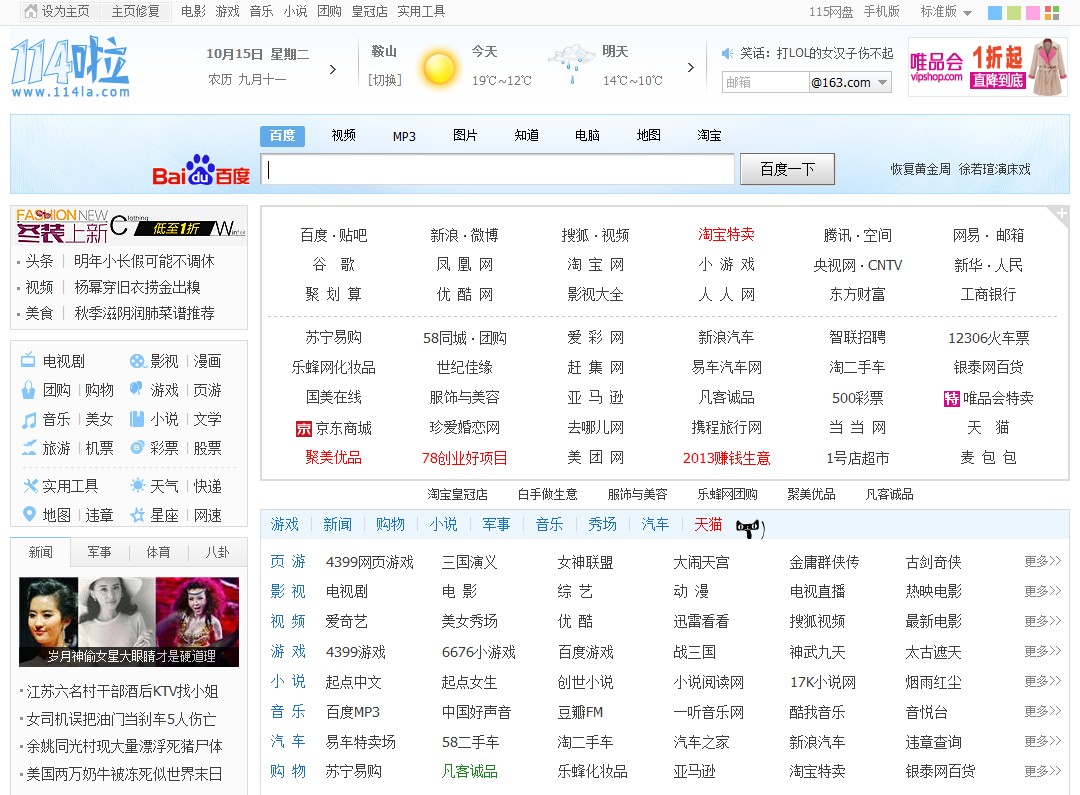Screen dimensions: 1080x795
Task: Click inside the Baidu search input field
Action: (x=495, y=169)
